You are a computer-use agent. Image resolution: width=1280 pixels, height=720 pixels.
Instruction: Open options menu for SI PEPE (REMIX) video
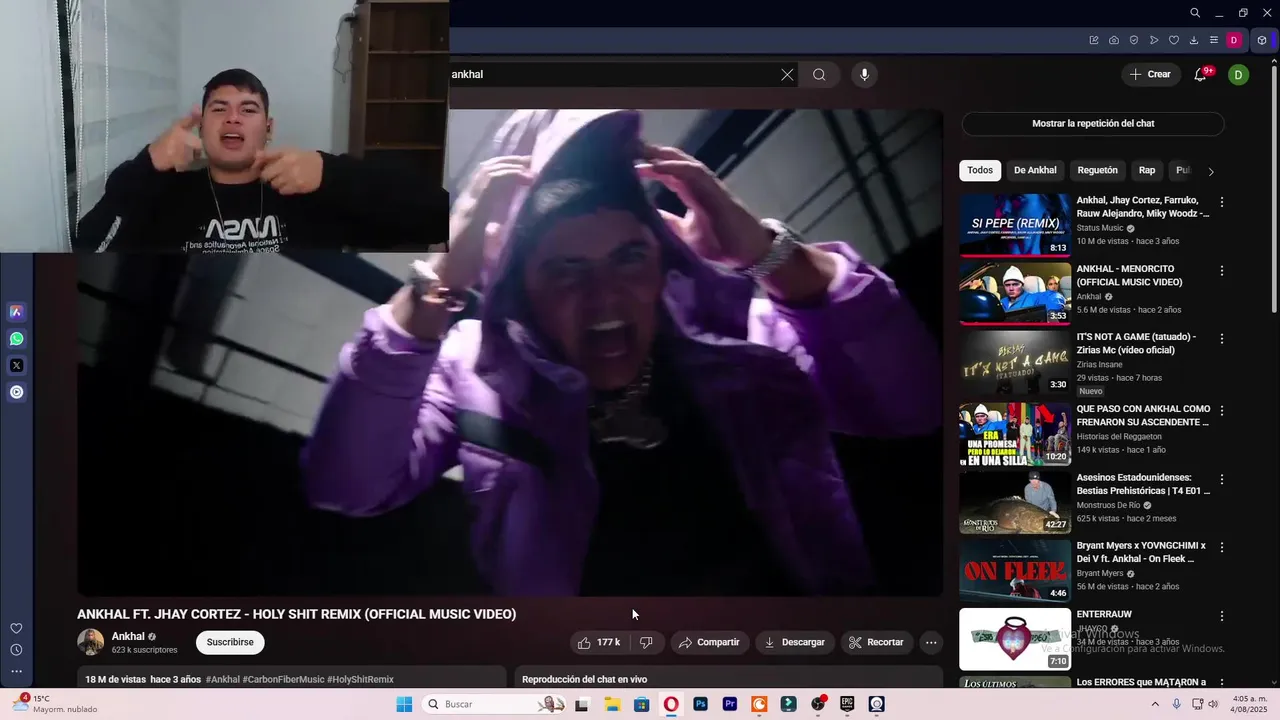coord(1221,202)
